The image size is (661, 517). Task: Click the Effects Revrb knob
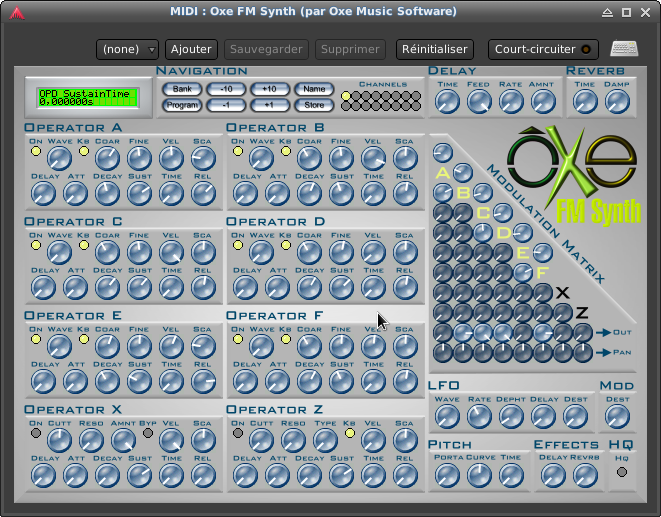pyautogui.click(x=585, y=475)
